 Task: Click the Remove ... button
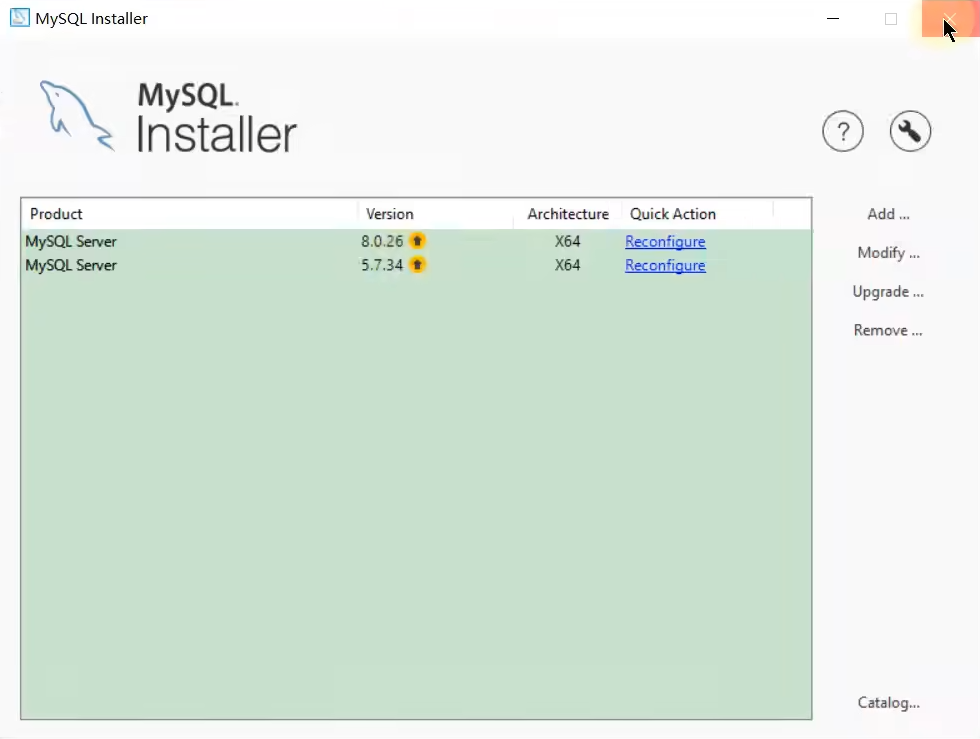(x=888, y=330)
